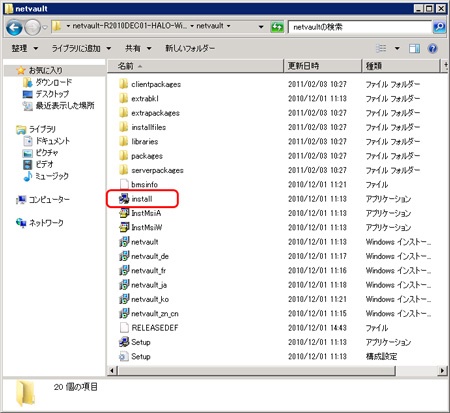The width and height of the screenshot is (450, 413).
Task: Select the extrapackages folder icon
Action: click(x=124, y=113)
